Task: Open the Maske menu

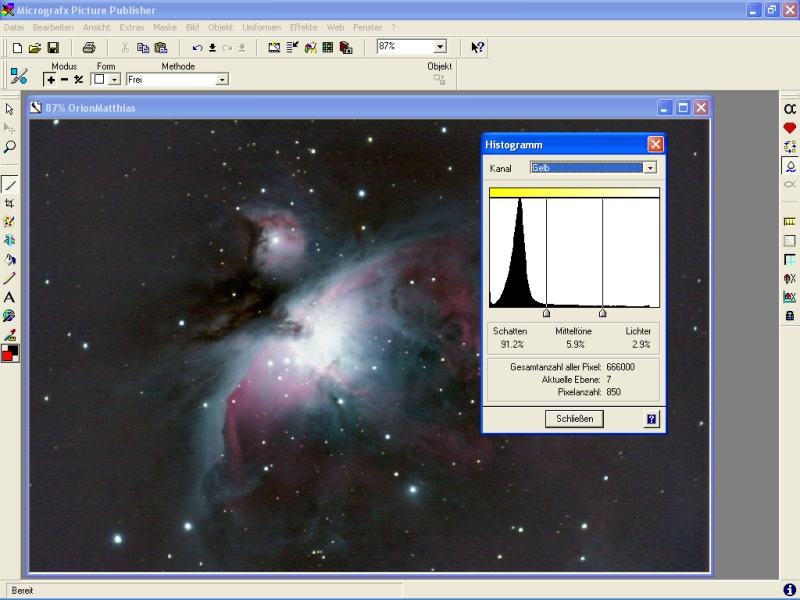Action: tap(165, 27)
